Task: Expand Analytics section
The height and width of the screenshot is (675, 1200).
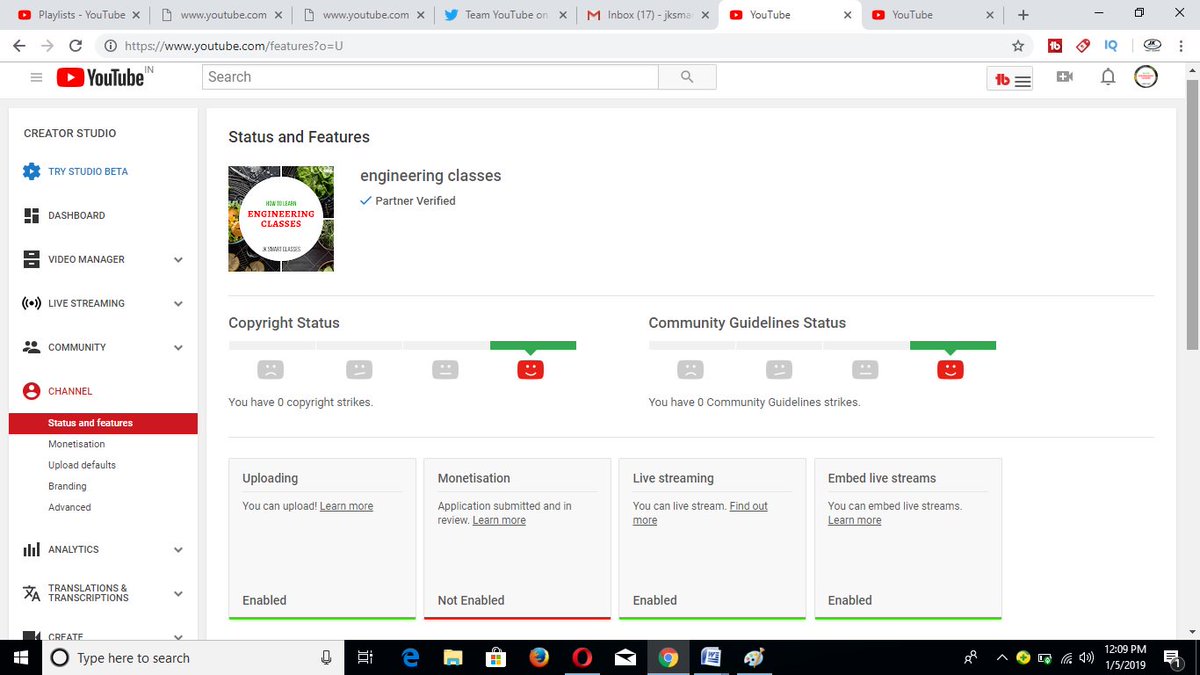Action: point(178,550)
